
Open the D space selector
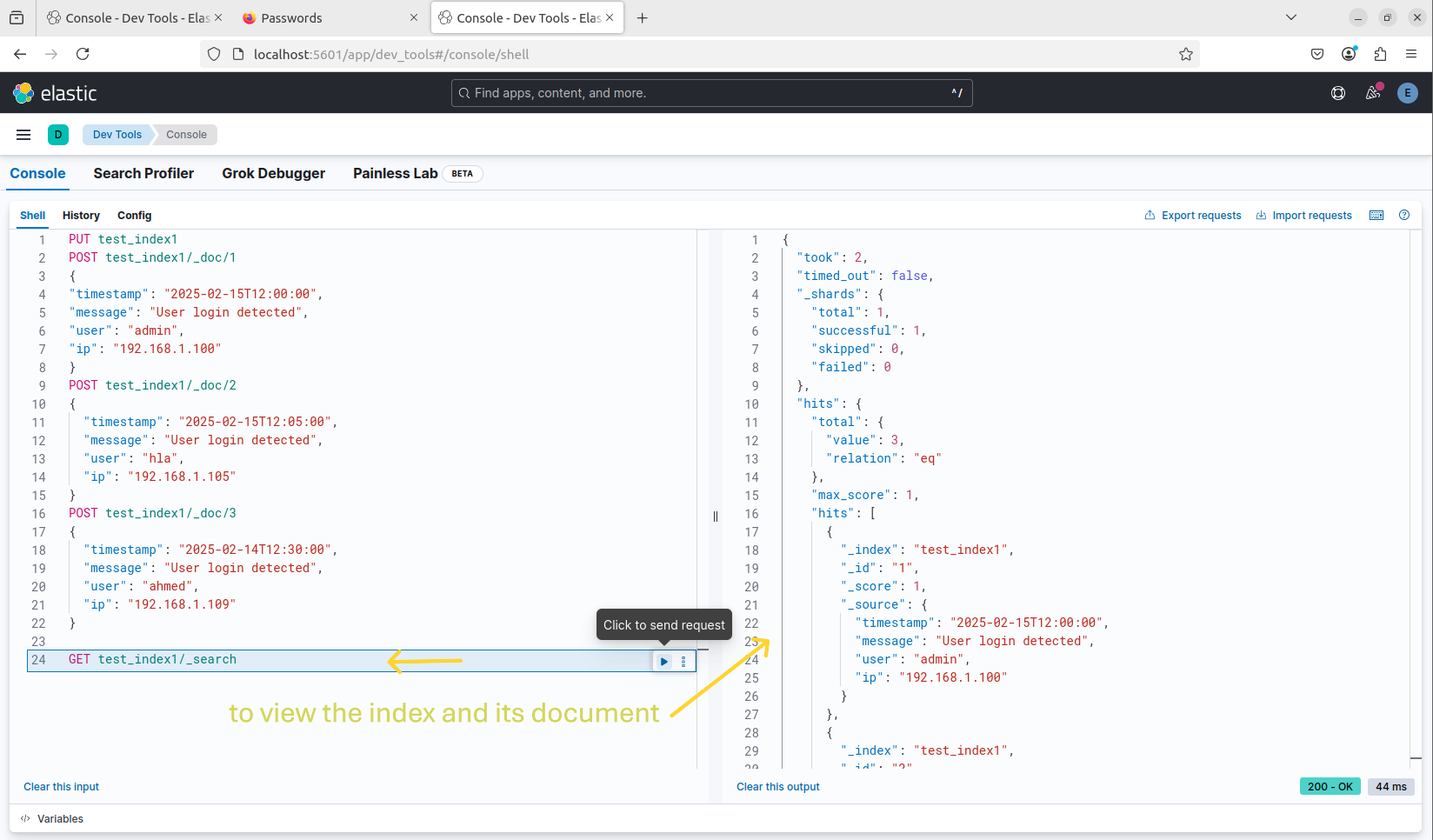click(58, 135)
